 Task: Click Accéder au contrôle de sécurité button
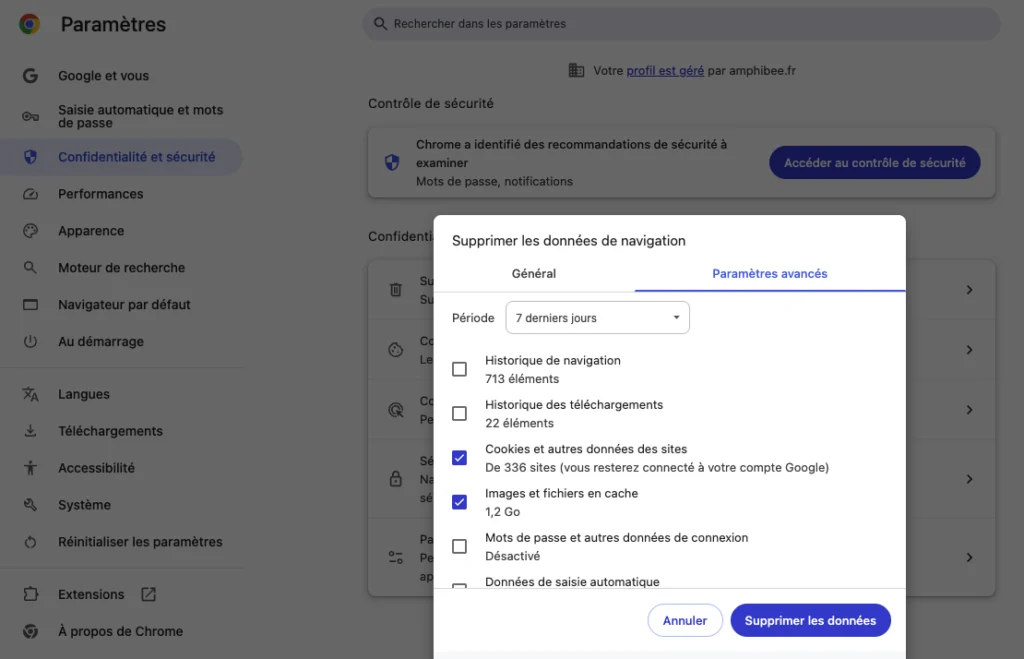coord(874,163)
